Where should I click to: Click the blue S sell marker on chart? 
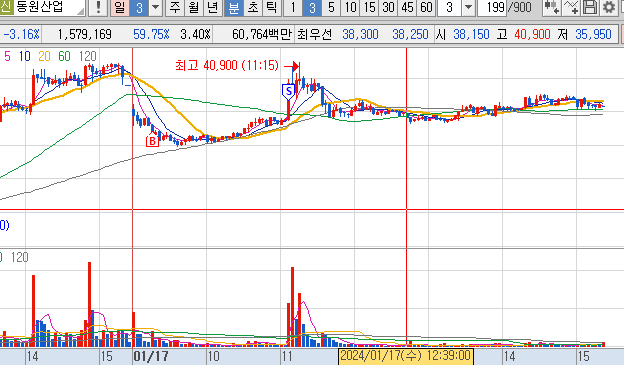pyautogui.click(x=289, y=92)
